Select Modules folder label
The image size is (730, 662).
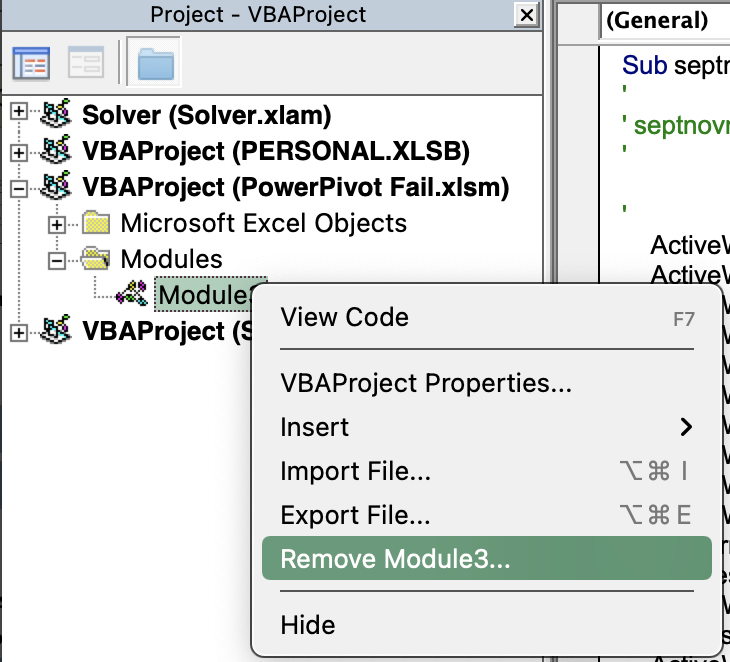[x=171, y=259]
